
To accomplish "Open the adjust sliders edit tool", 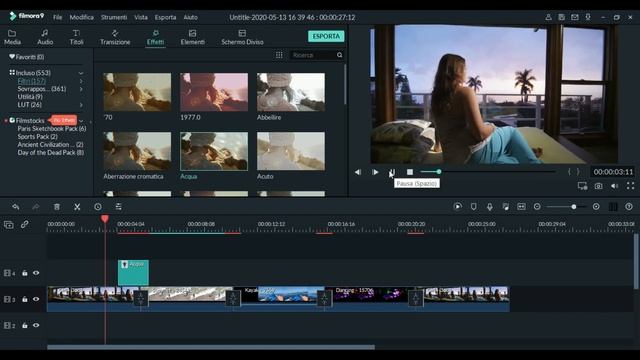I will tap(118, 207).
